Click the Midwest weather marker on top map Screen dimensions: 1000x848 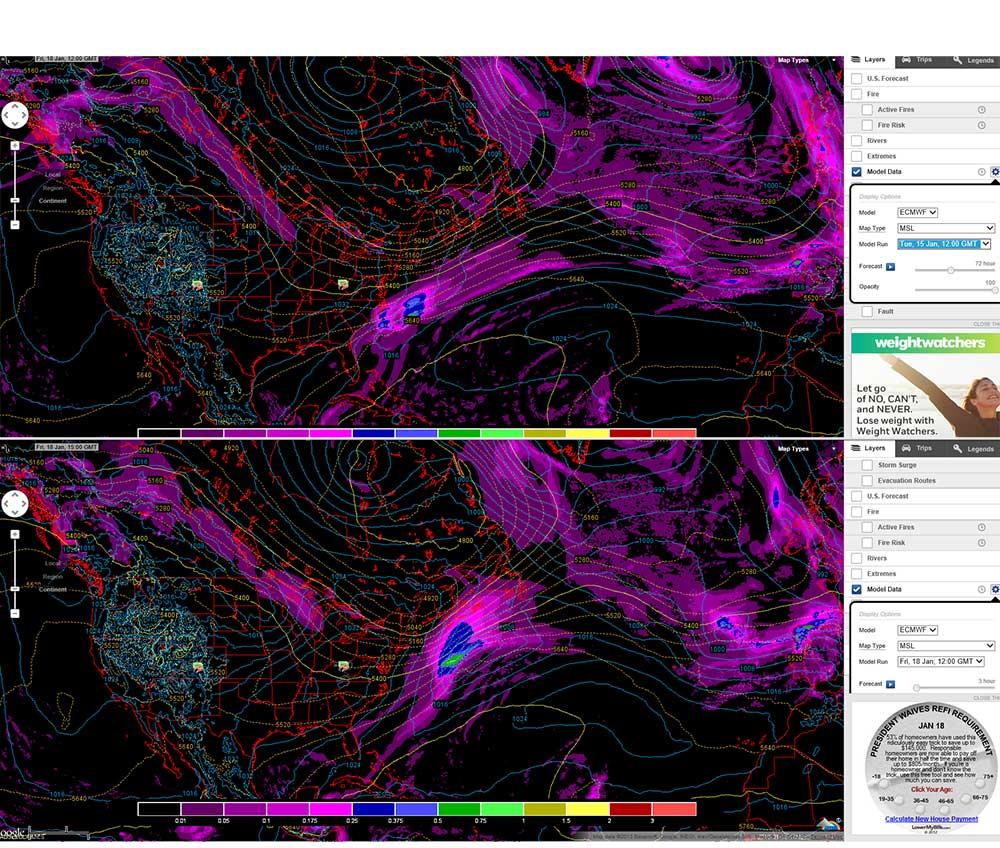click(343, 284)
